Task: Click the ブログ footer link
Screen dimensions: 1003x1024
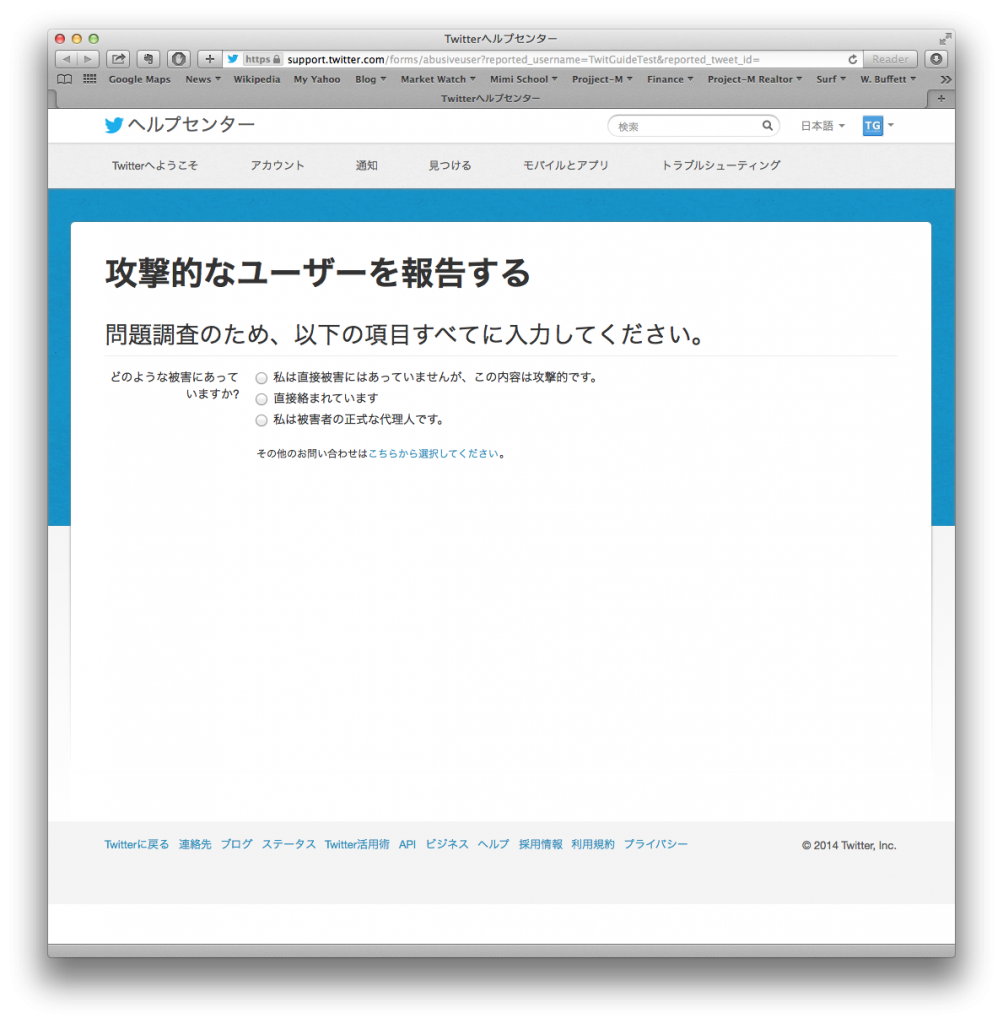Action: [236, 844]
